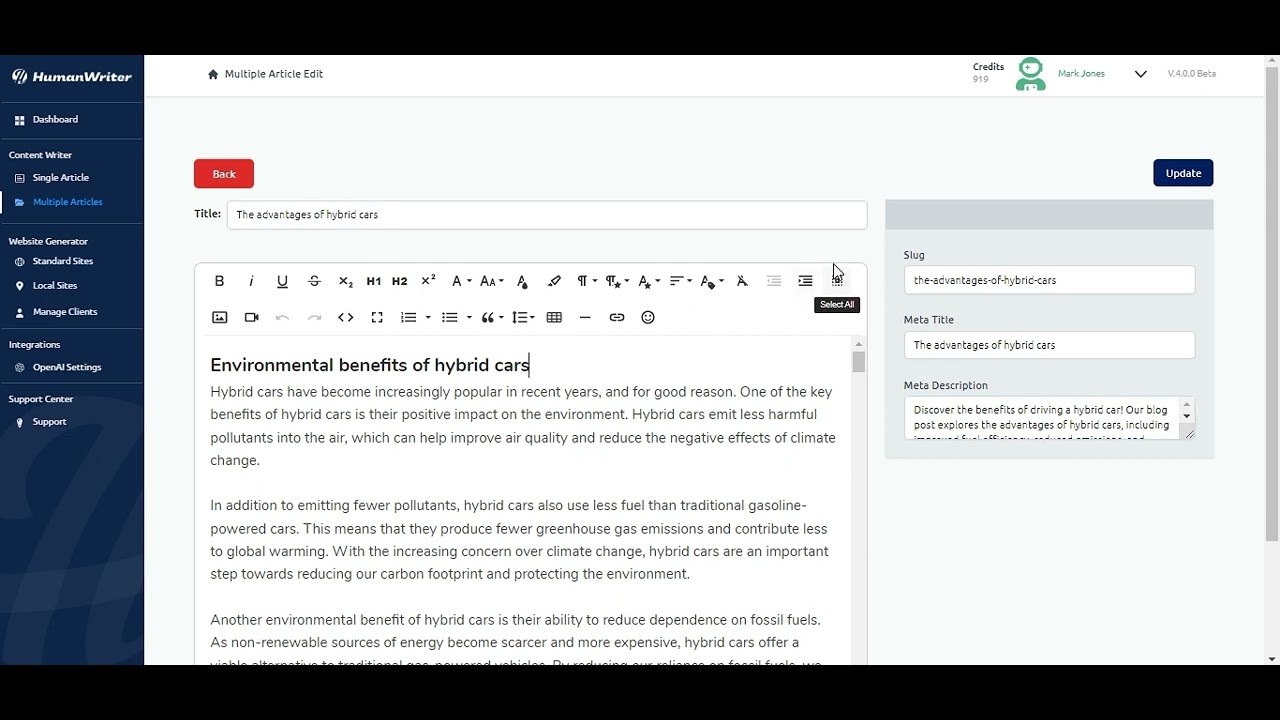
Task: Open the paragraph format dropdown
Action: 586,281
